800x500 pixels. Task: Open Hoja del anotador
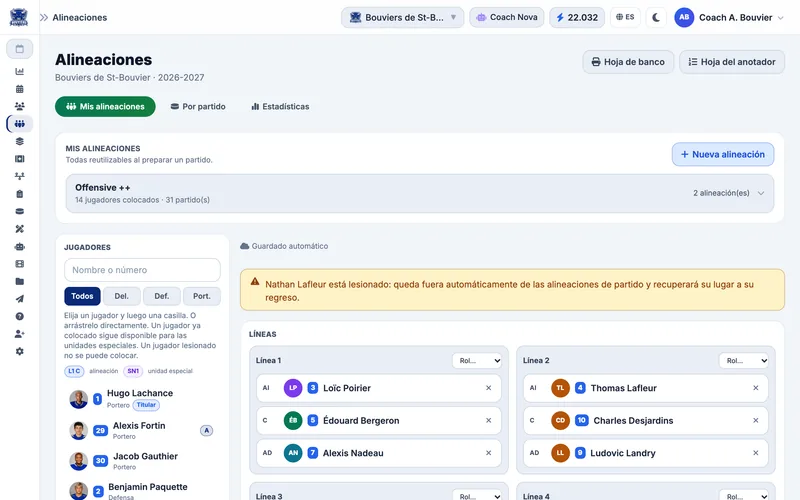732,62
